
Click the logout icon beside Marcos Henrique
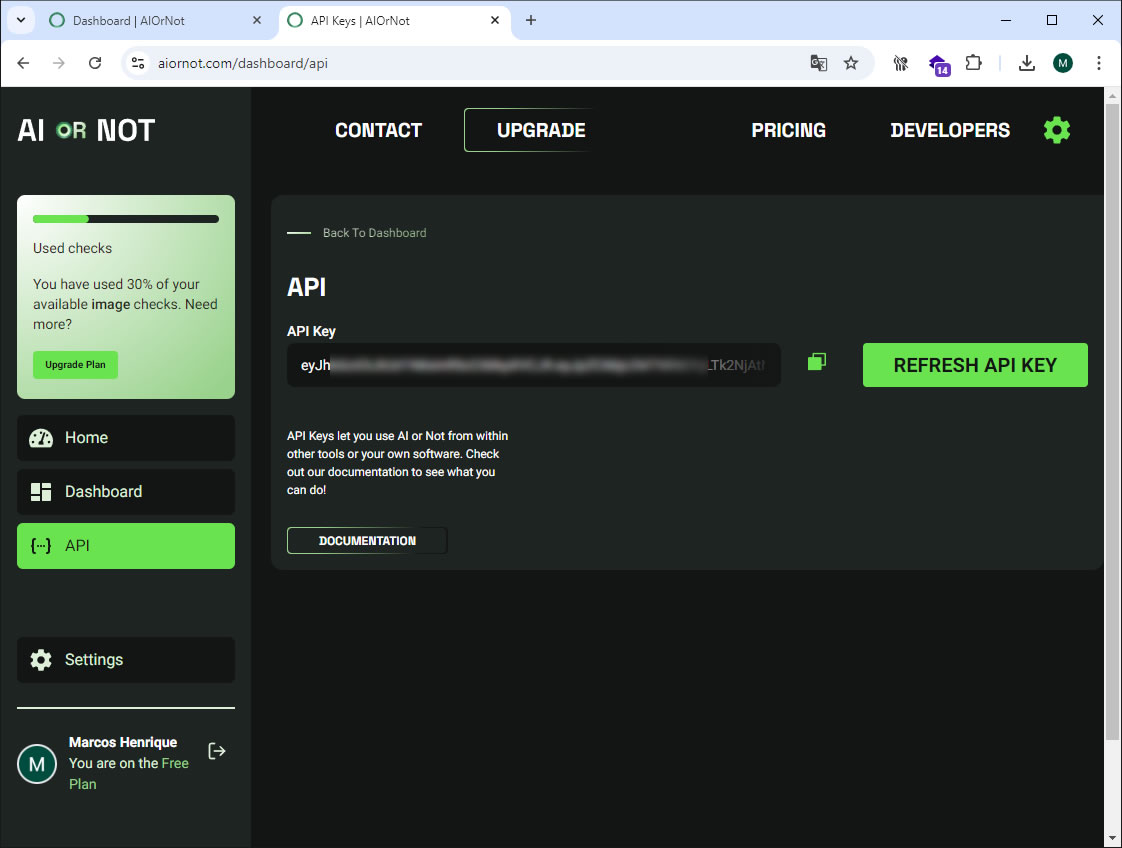[217, 751]
